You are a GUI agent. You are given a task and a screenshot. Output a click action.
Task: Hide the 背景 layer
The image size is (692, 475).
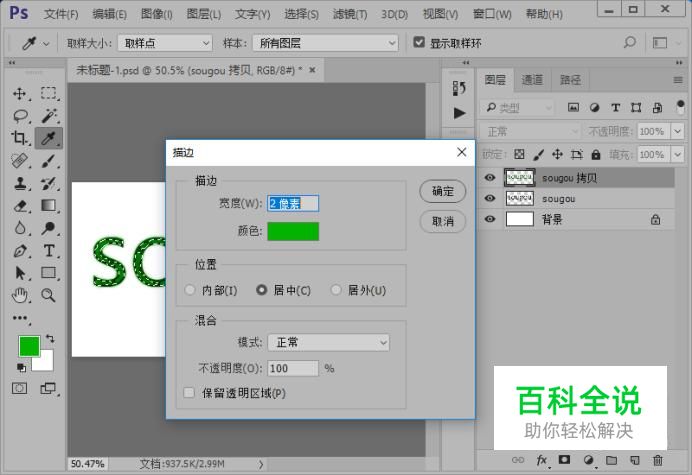pos(490,219)
